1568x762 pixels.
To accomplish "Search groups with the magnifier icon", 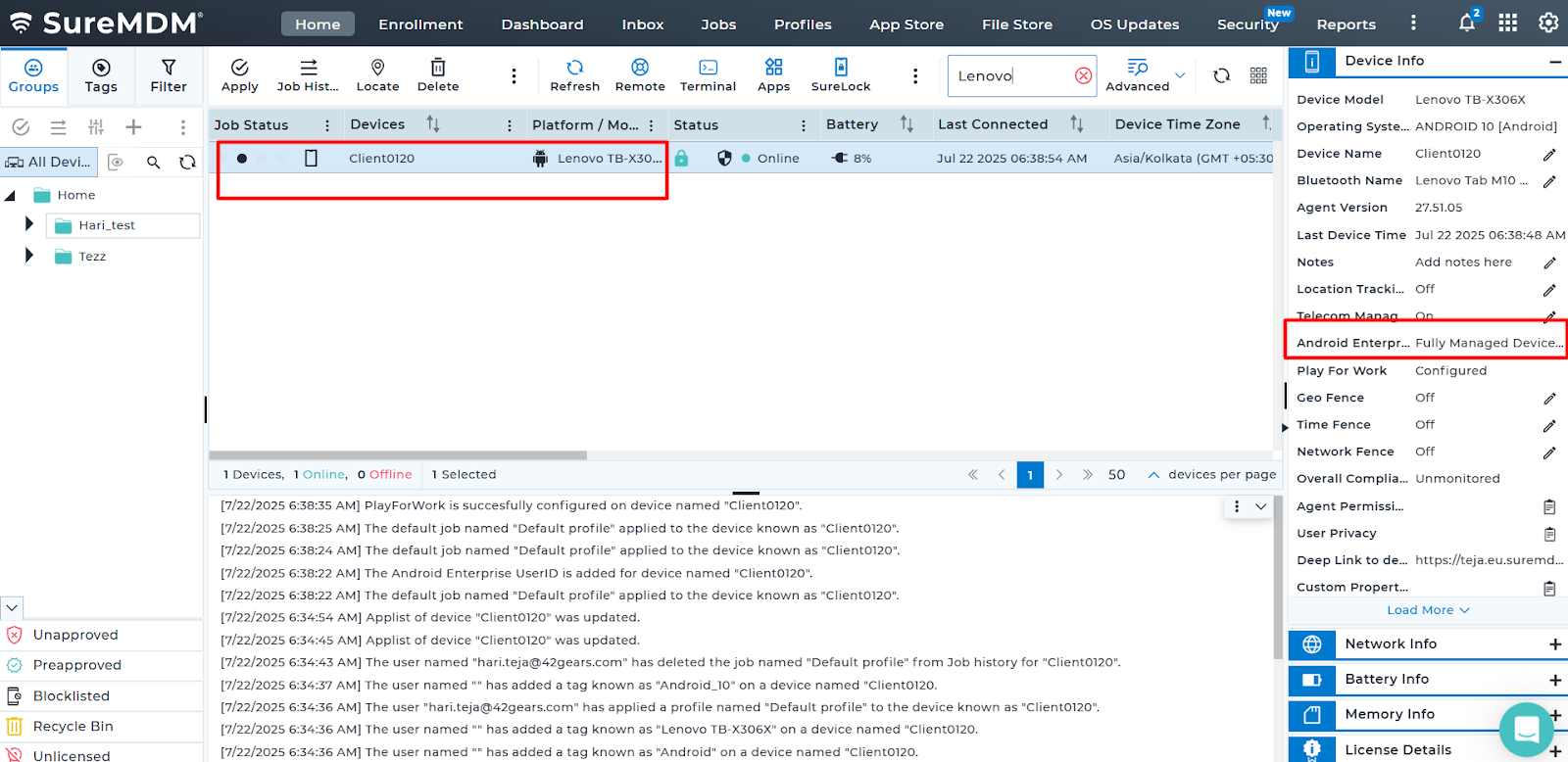I will [x=154, y=162].
